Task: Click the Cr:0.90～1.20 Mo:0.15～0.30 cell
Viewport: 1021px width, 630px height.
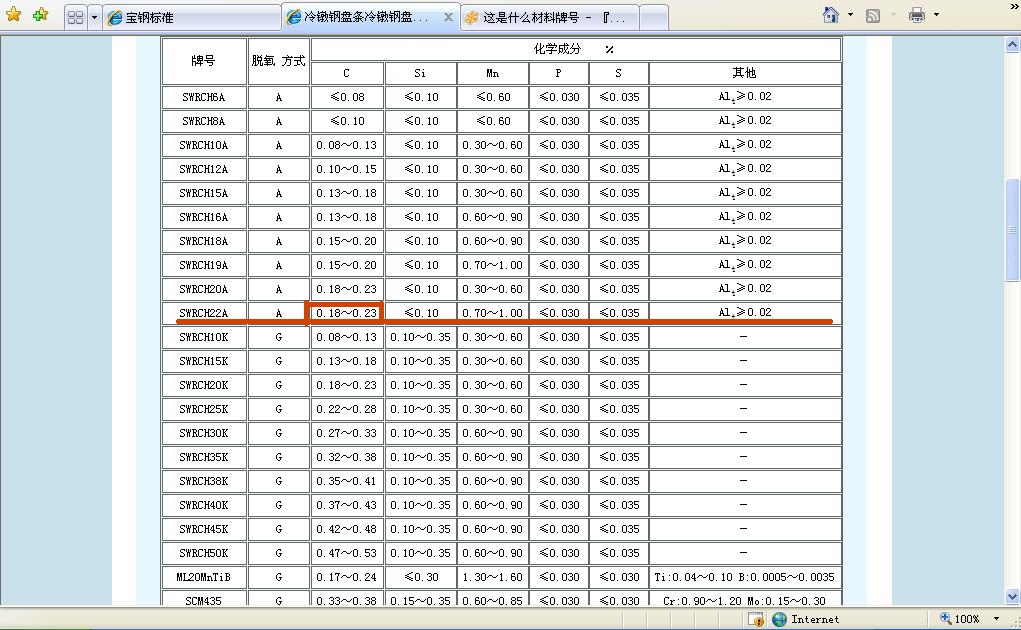Action: [x=745, y=599]
